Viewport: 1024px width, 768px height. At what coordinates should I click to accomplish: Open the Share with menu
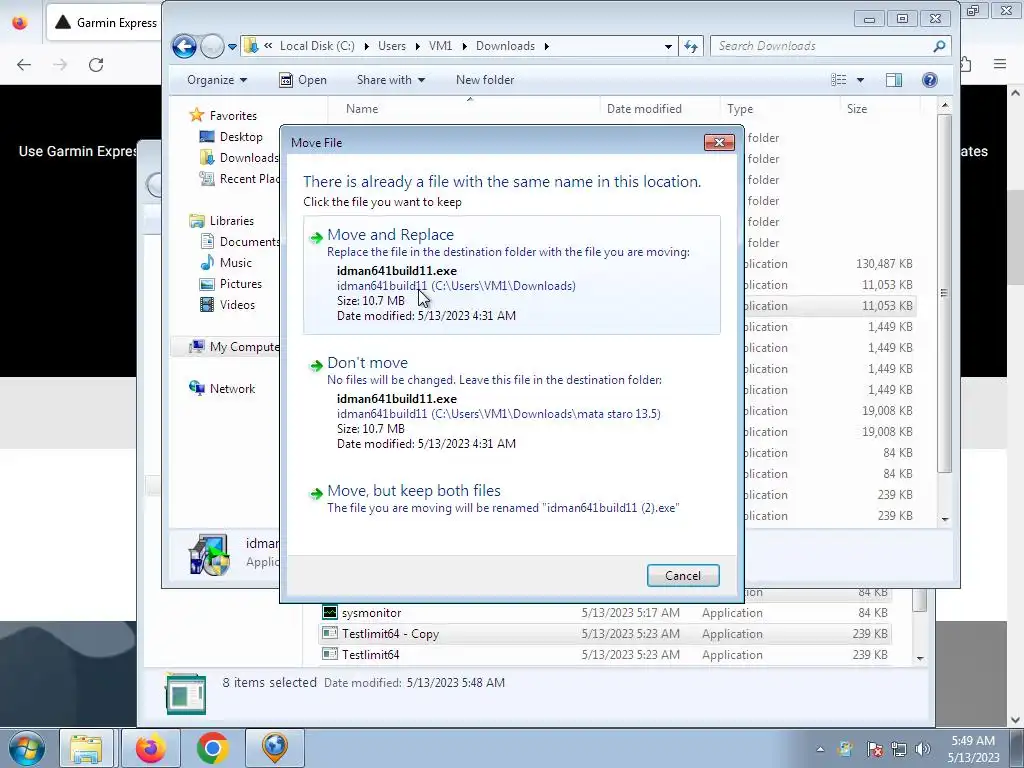tap(391, 80)
